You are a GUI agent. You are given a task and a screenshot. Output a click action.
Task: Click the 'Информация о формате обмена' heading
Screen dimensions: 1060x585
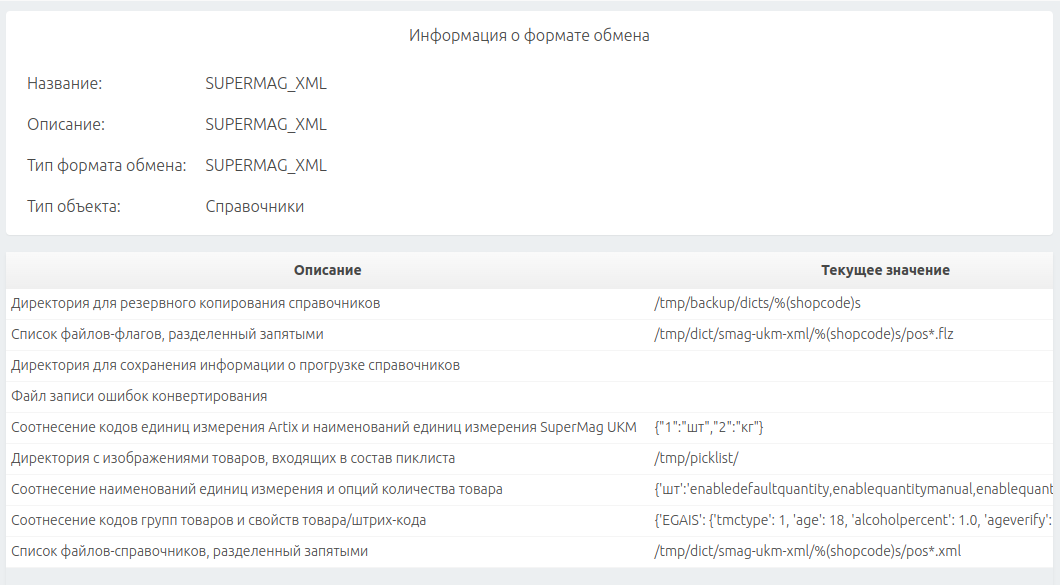click(x=529, y=36)
